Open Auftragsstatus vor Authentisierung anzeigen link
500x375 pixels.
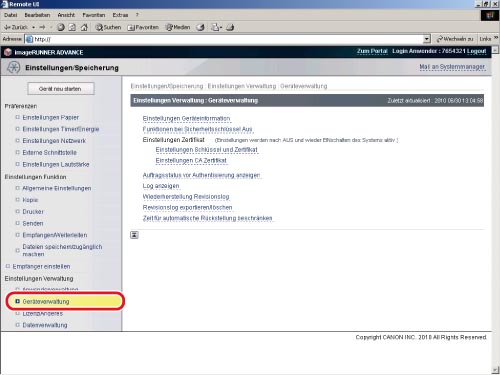pos(201,175)
